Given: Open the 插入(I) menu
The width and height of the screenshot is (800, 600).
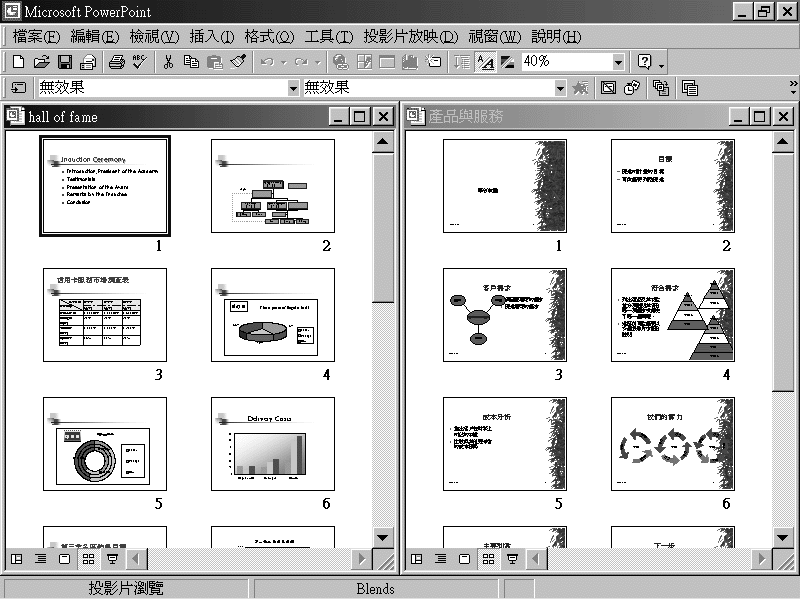Looking at the screenshot, I should [212, 36].
